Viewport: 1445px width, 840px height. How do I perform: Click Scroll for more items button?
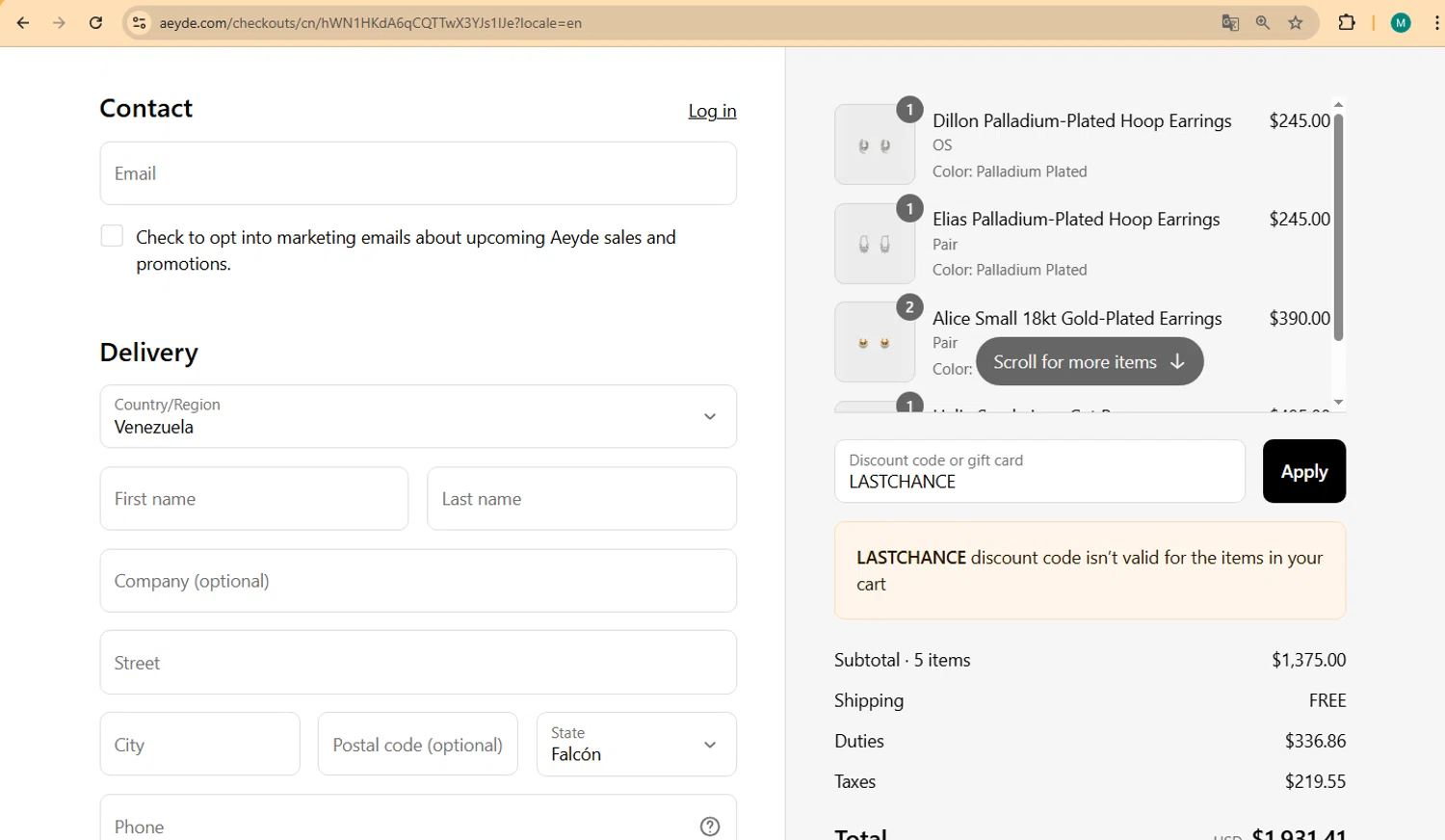pos(1090,361)
